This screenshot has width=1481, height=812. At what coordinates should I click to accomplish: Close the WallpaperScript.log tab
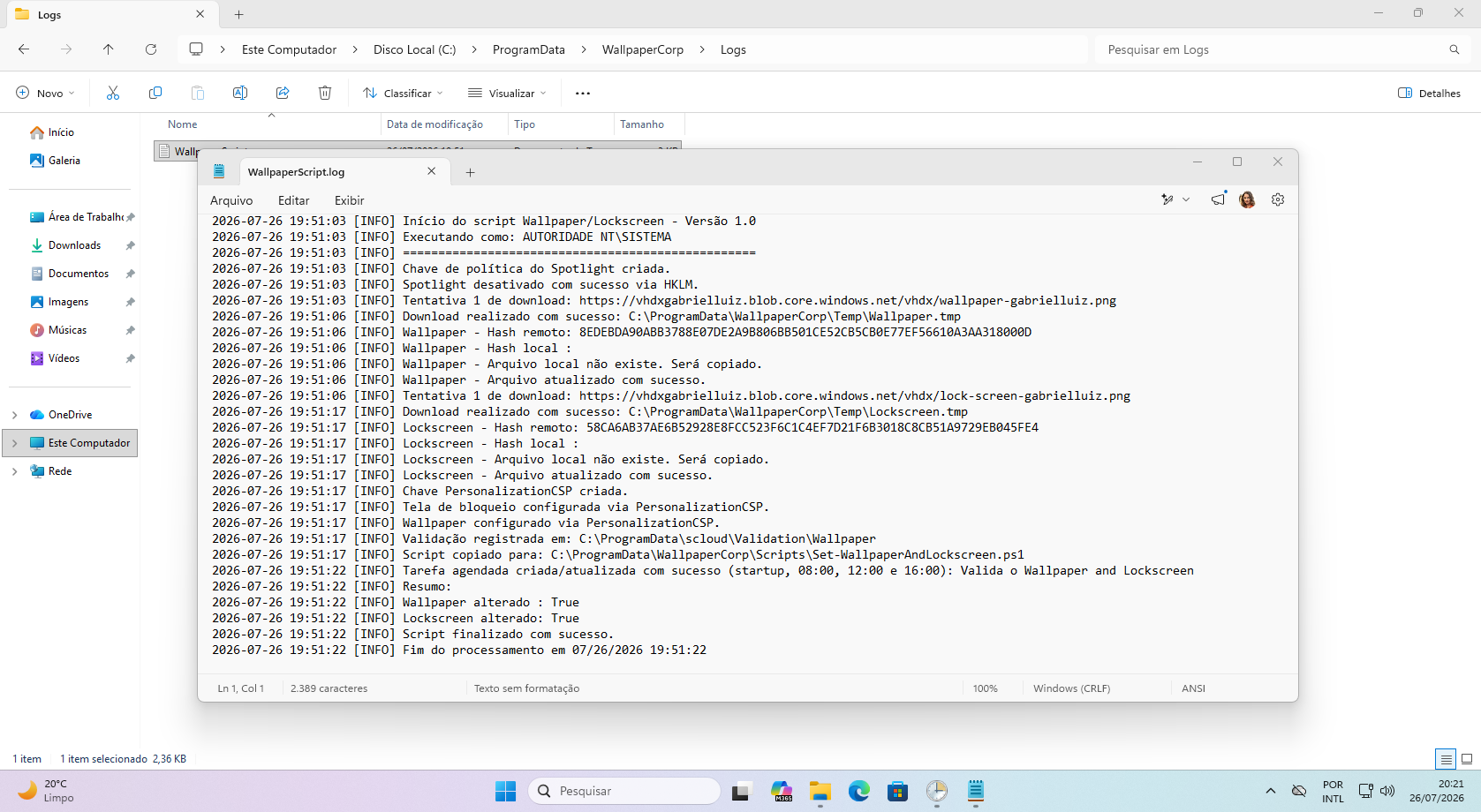[432, 171]
